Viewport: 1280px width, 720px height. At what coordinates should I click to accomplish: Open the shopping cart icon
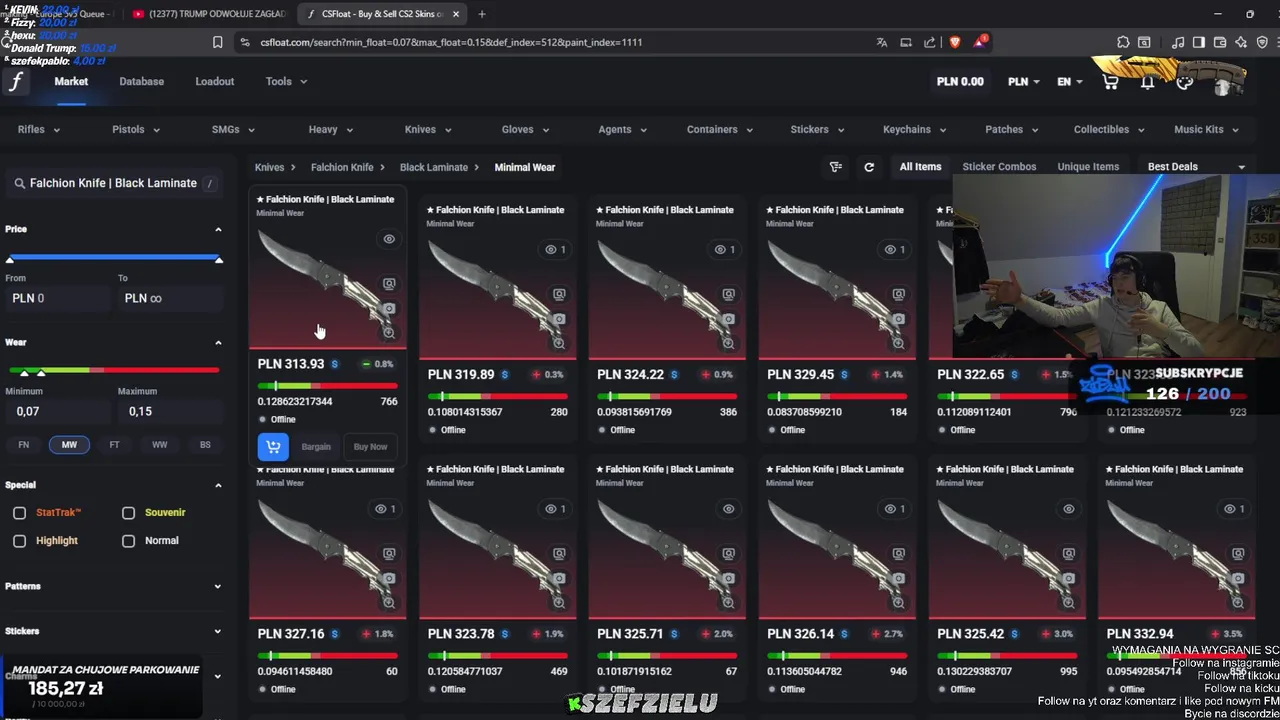tap(1110, 82)
